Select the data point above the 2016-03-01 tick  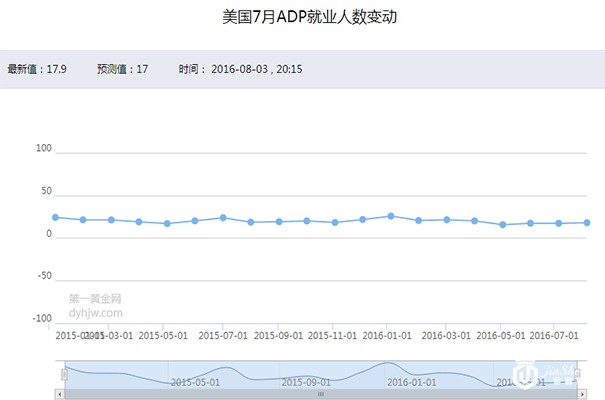447,220
